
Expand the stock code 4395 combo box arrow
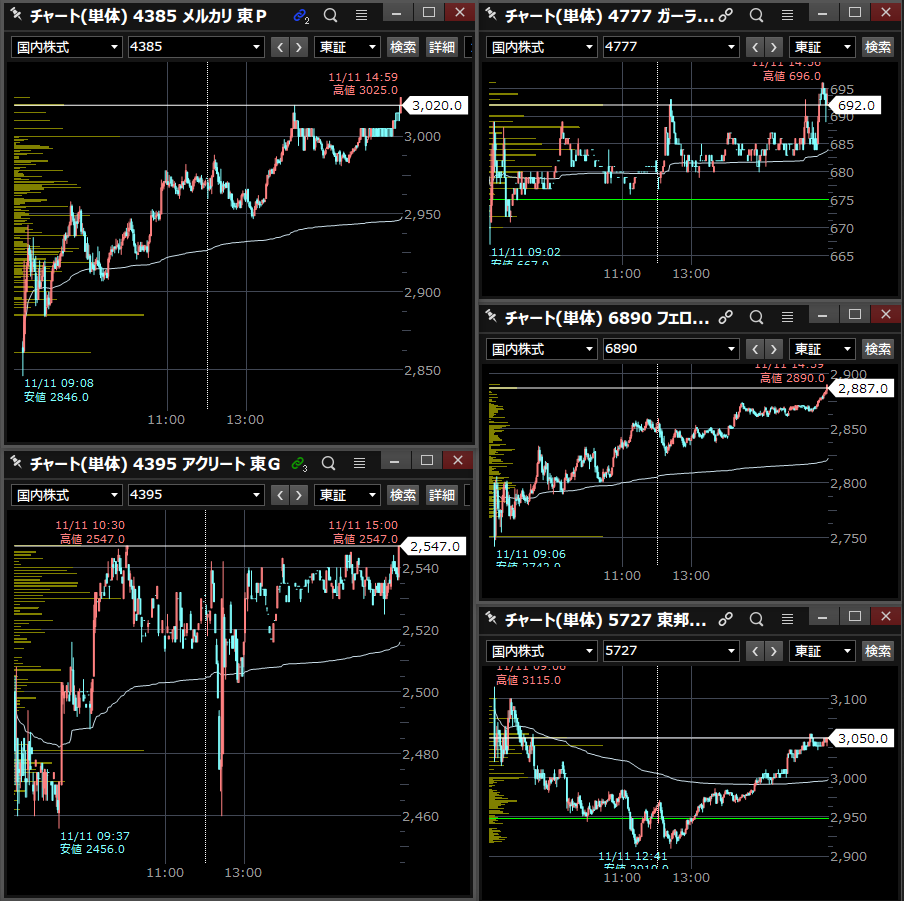pyautogui.click(x=256, y=495)
